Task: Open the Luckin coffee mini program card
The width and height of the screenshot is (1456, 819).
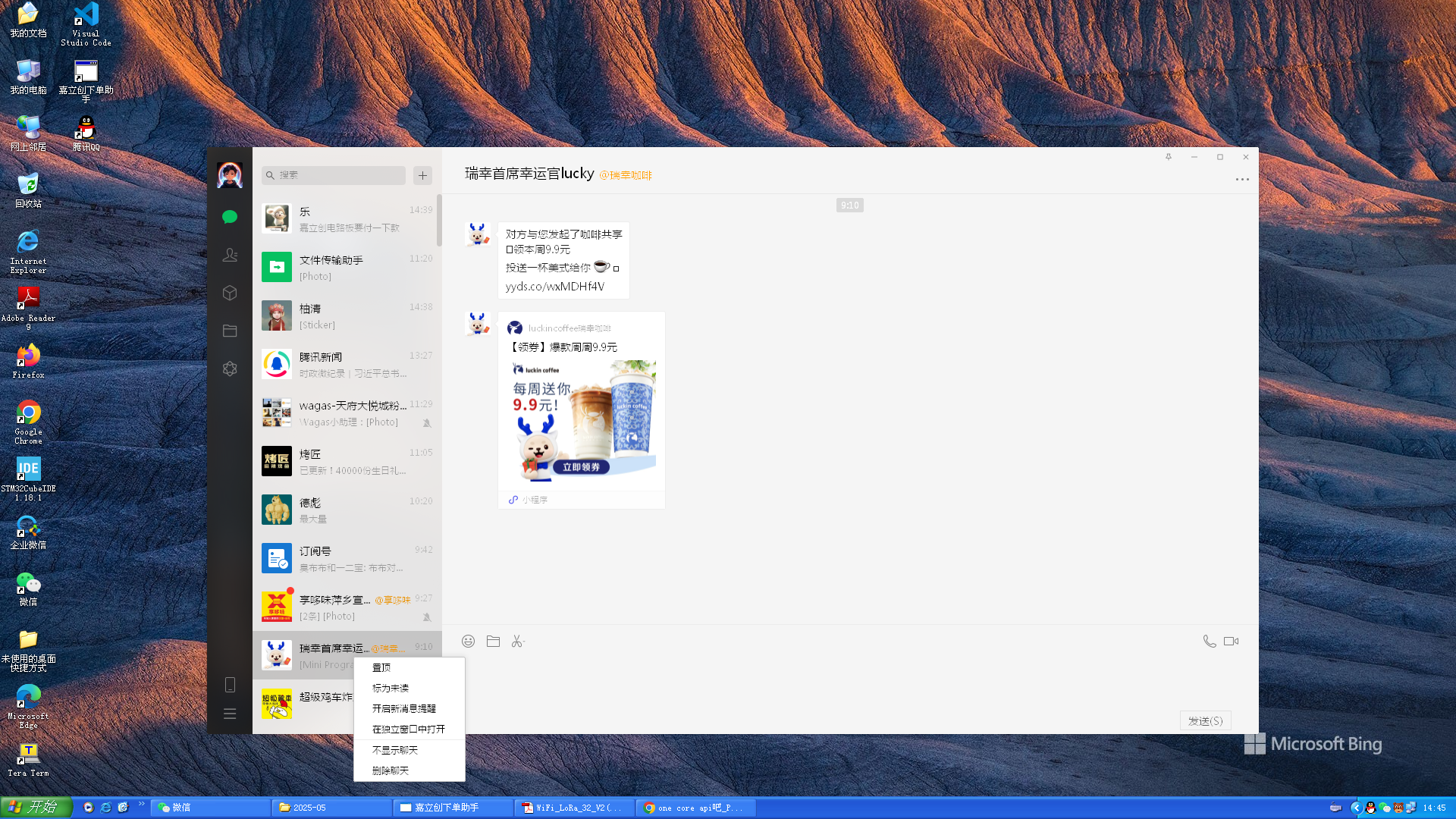Action: (x=582, y=409)
